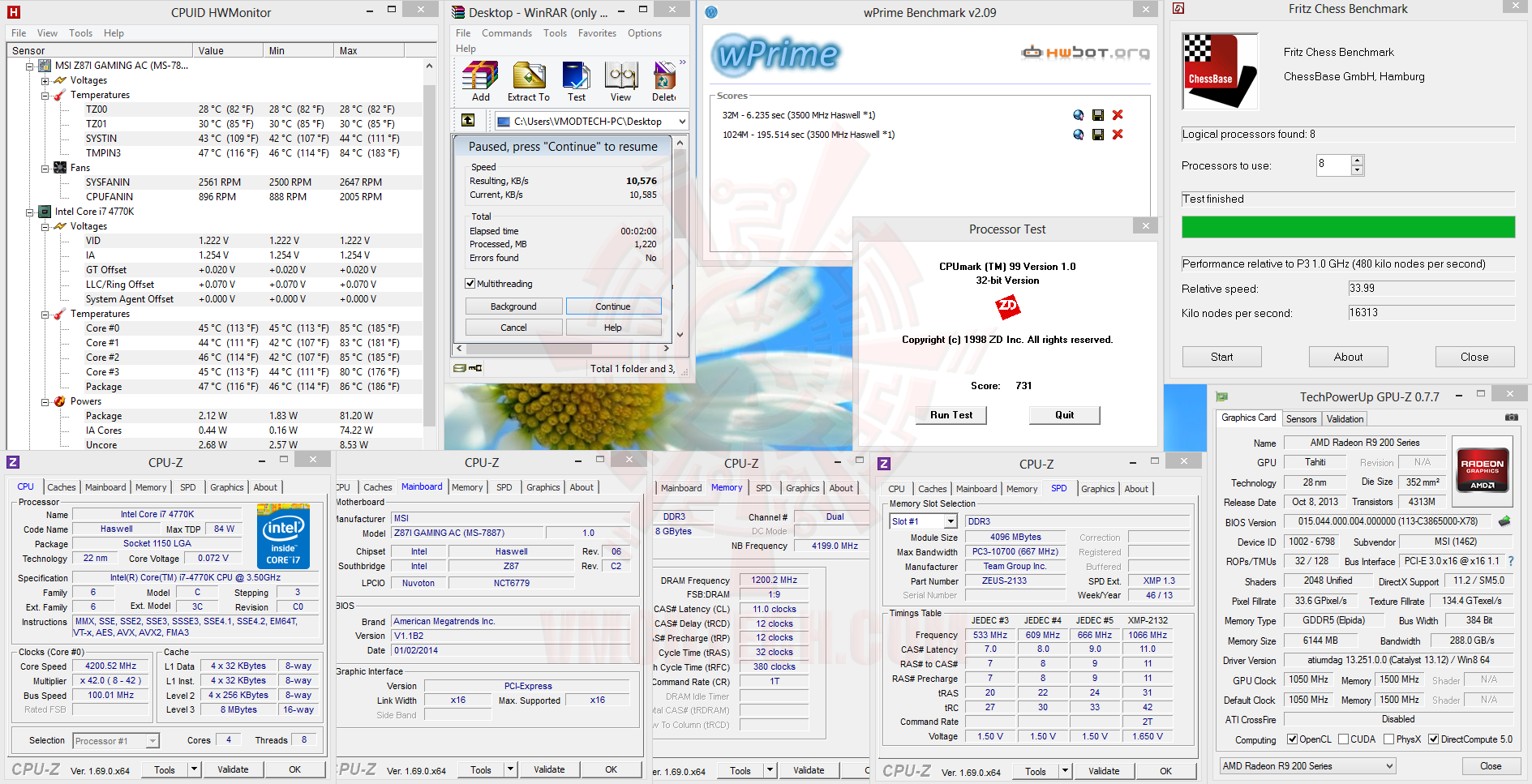
Task: Click the Fritz Chess test progress bar
Action: 1348,227
